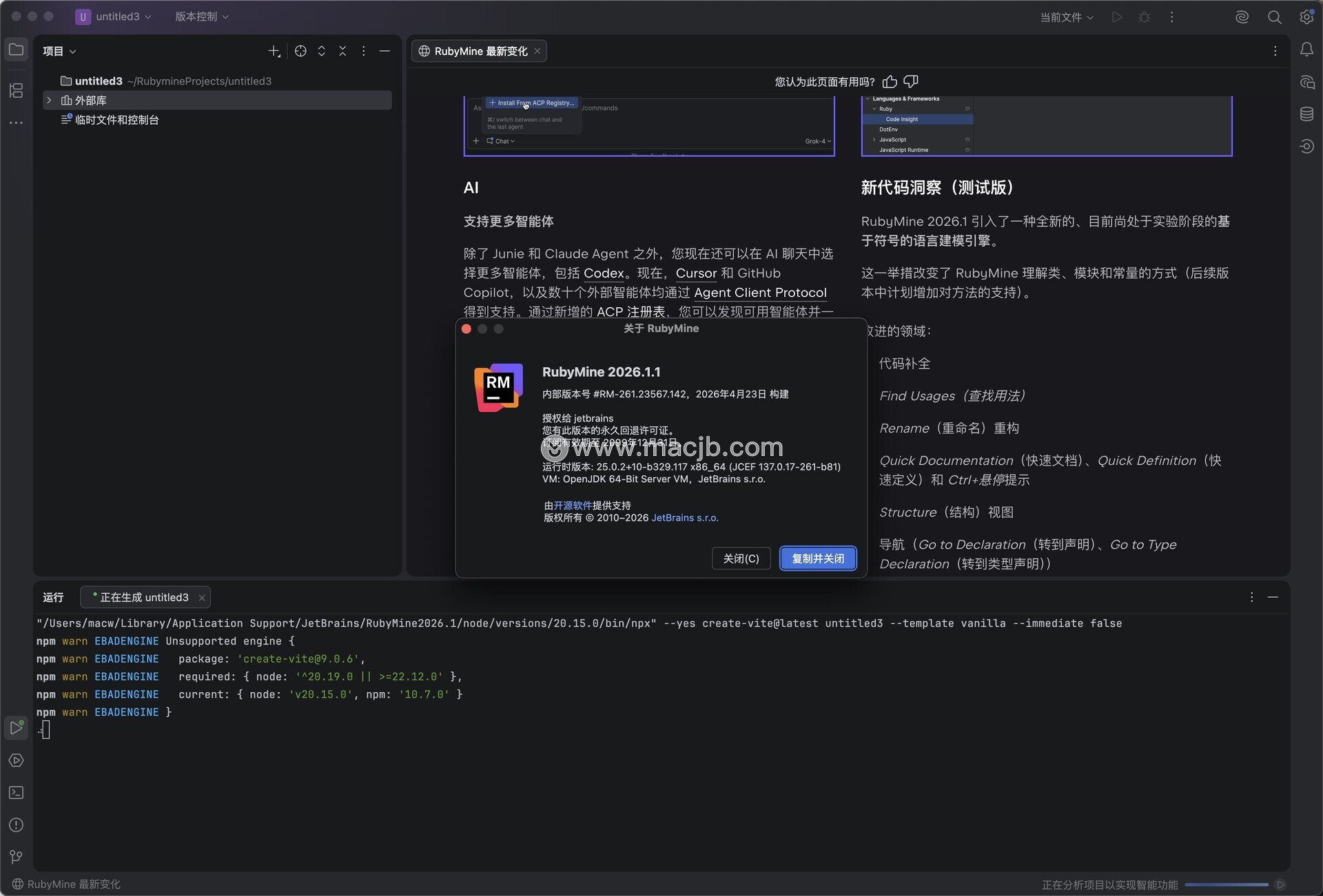Click the indexing progress bar in status bar
Image resolution: width=1323 pixels, height=896 pixels.
(x=1227, y=885)
